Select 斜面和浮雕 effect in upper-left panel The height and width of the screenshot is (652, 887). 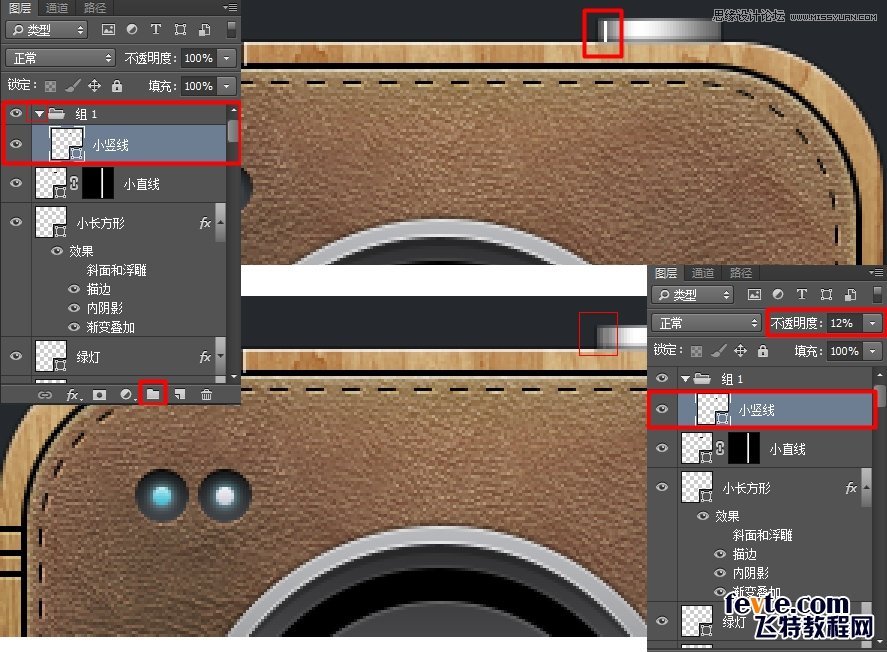pos(117,270)
